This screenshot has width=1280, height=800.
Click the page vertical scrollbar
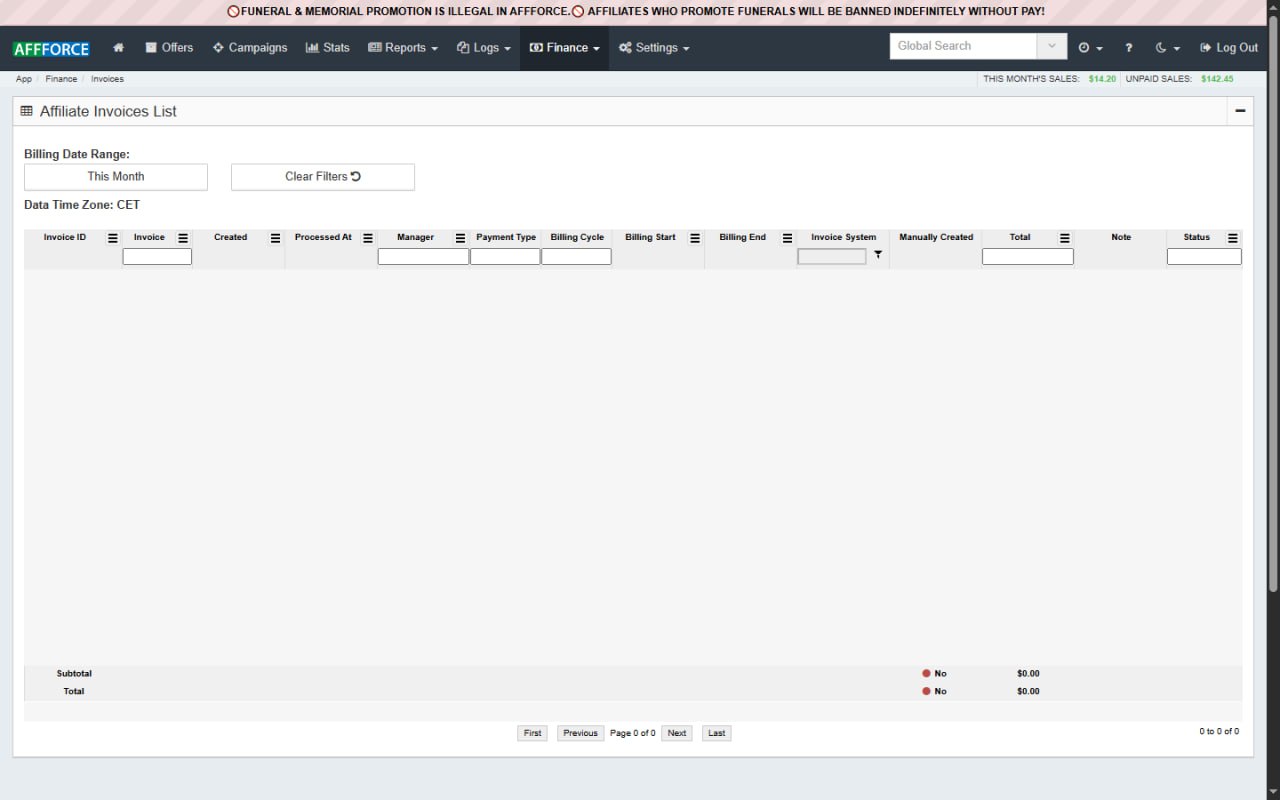pyautogui.click(x=1273, y=300)
